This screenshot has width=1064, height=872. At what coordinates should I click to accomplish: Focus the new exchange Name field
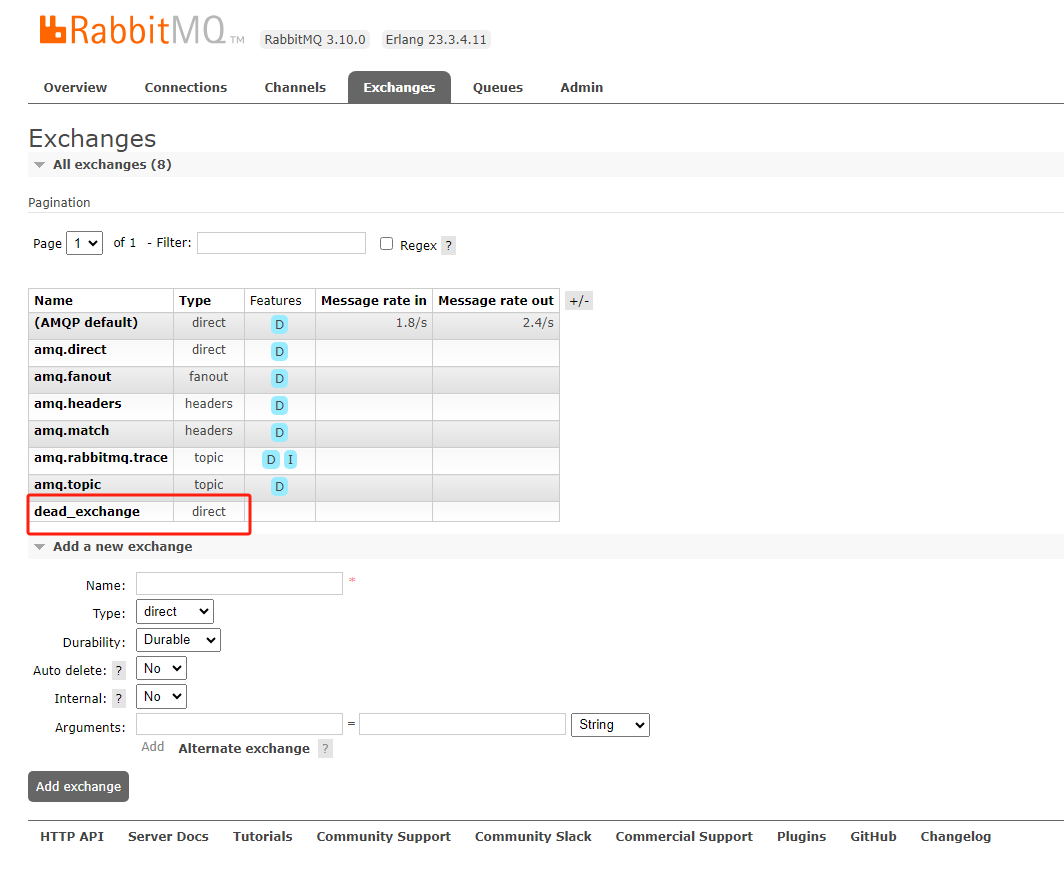(x=239, y=584)
